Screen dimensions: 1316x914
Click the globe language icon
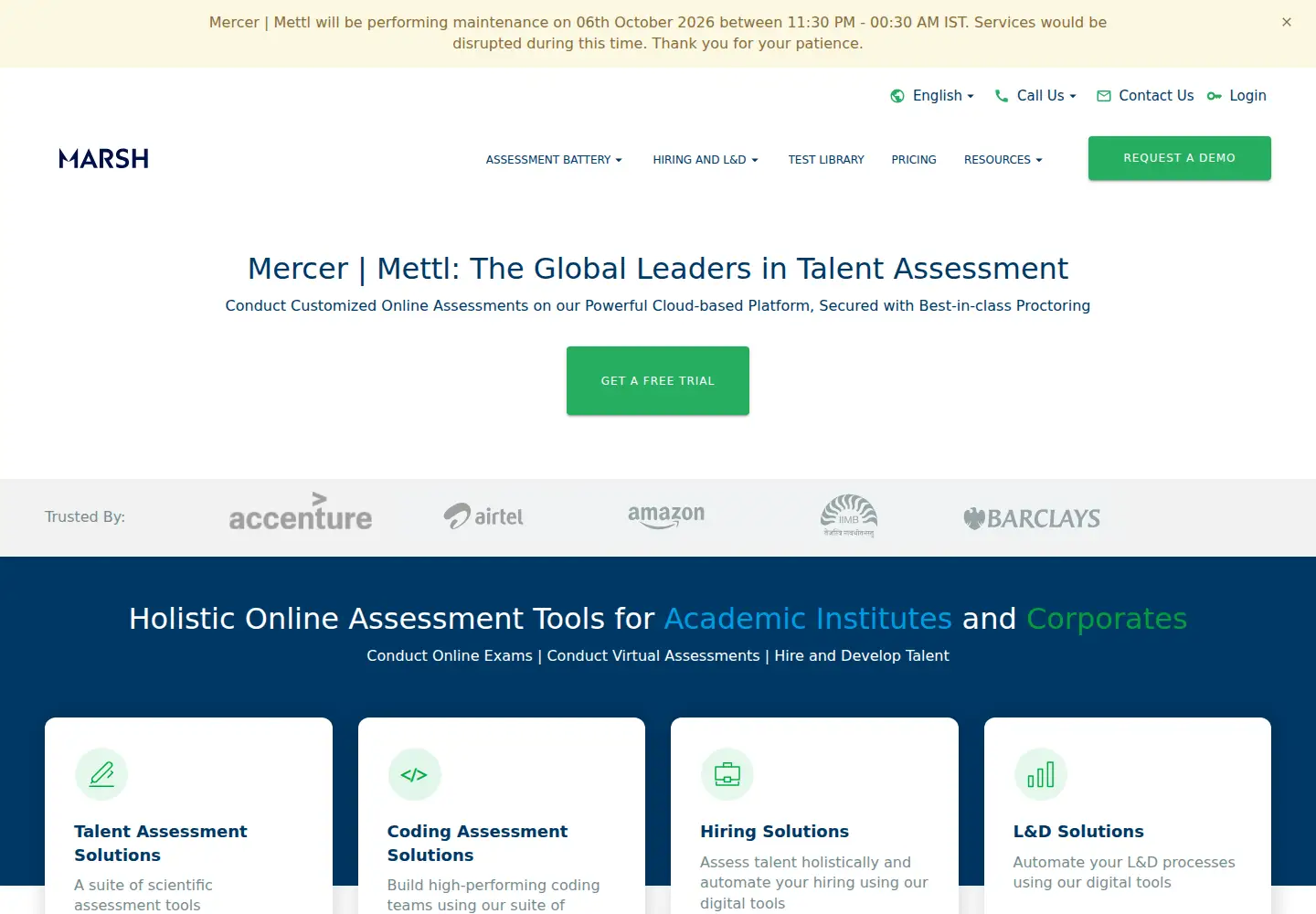click(897, 96)
